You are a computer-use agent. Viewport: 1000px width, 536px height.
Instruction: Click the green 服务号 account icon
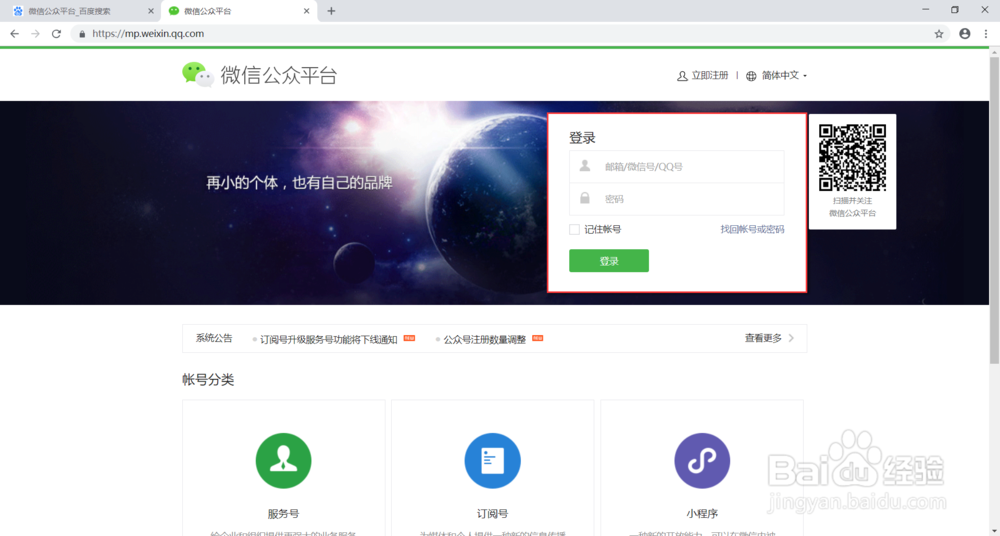tap(283, 460)
